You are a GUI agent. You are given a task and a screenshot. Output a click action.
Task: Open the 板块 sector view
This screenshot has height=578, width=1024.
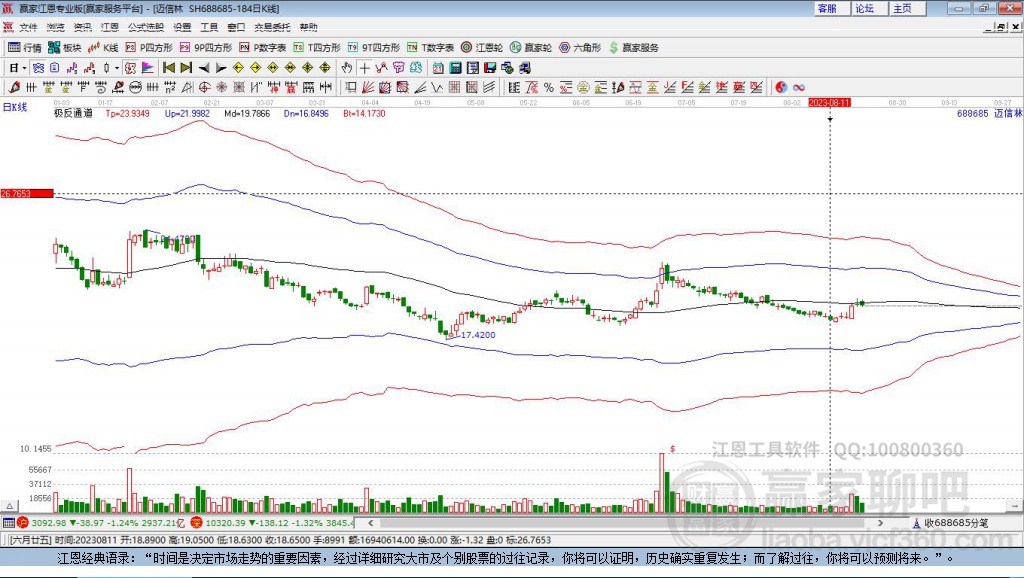(x=65, y=48)
